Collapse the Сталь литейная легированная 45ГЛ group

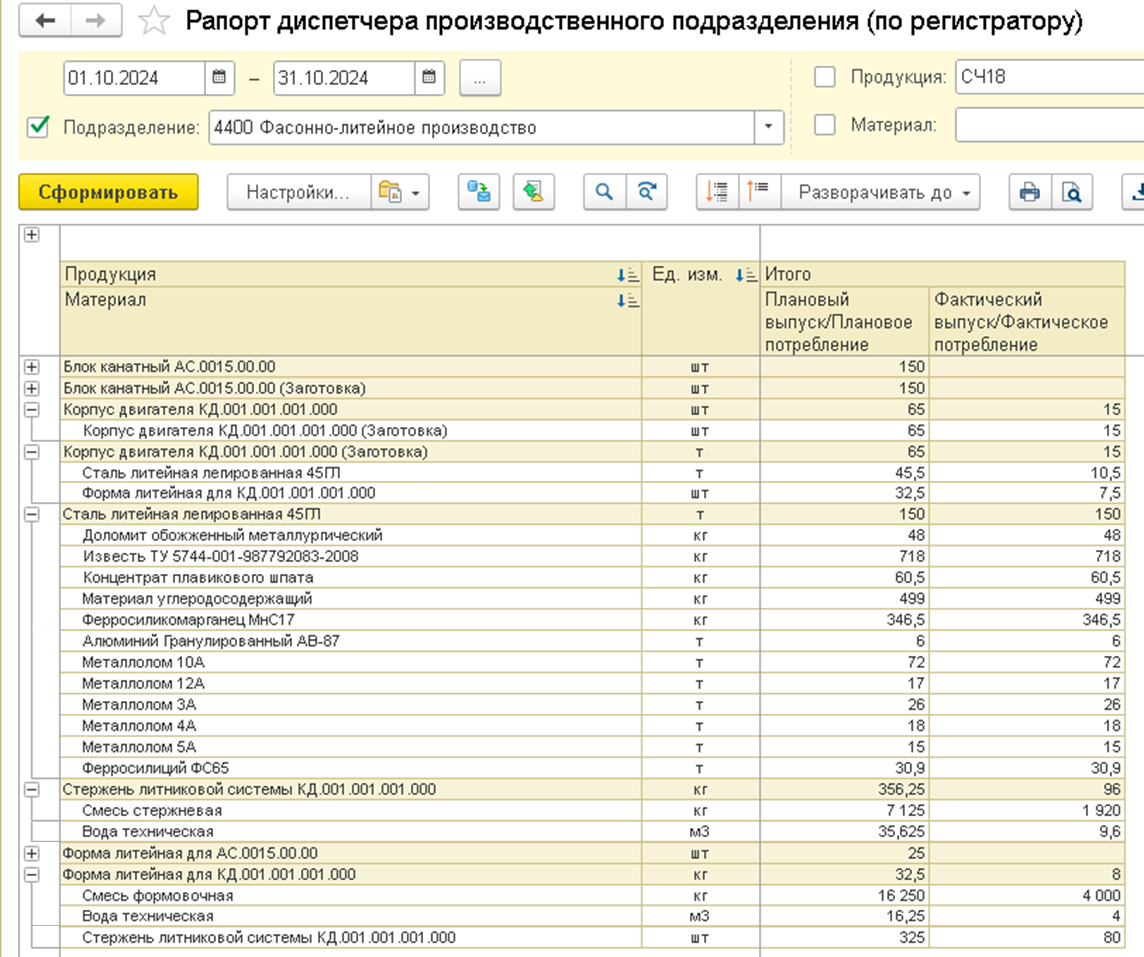31,514
